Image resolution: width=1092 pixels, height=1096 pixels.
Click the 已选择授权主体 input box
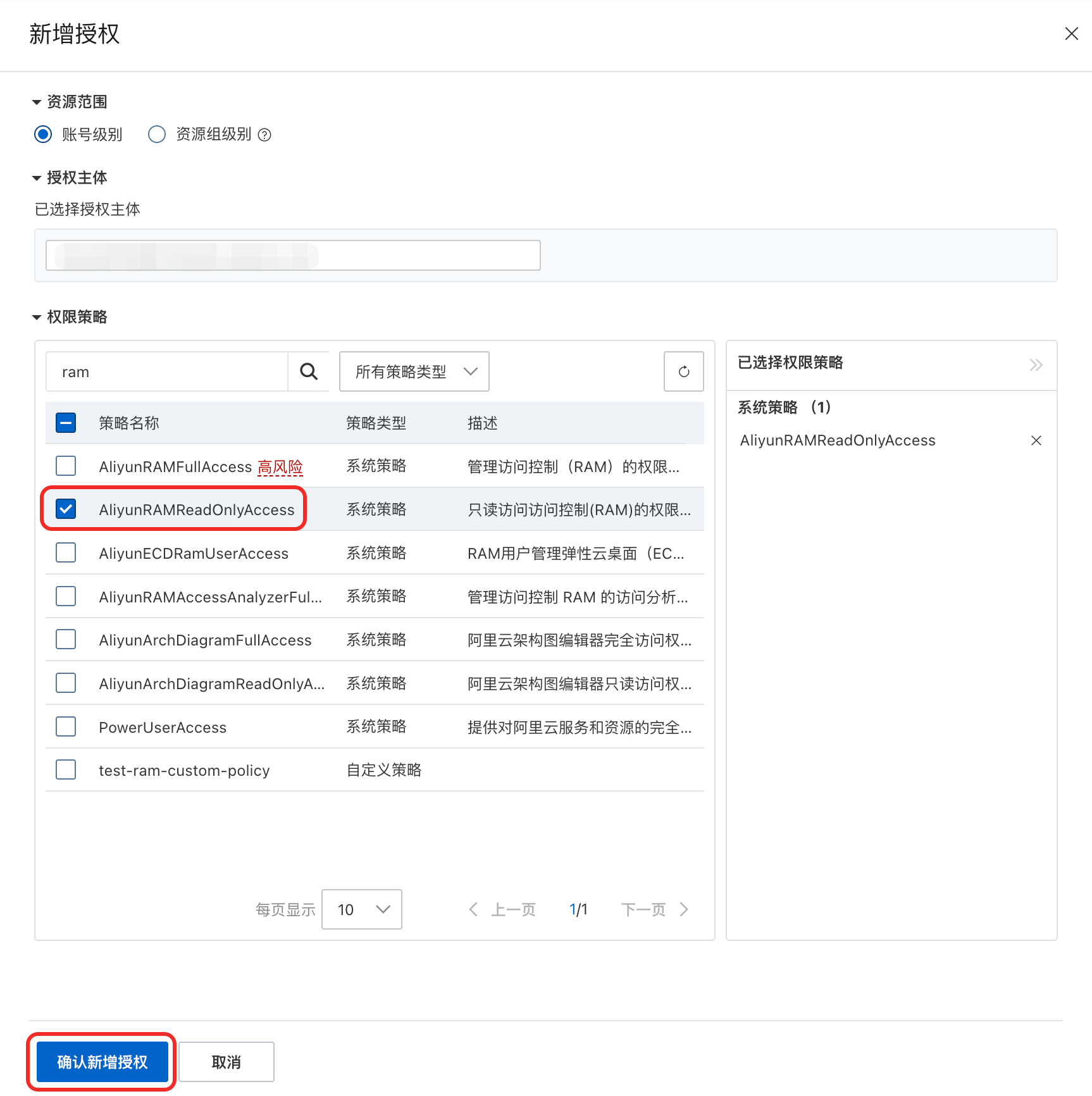click(x=293, y=255)
